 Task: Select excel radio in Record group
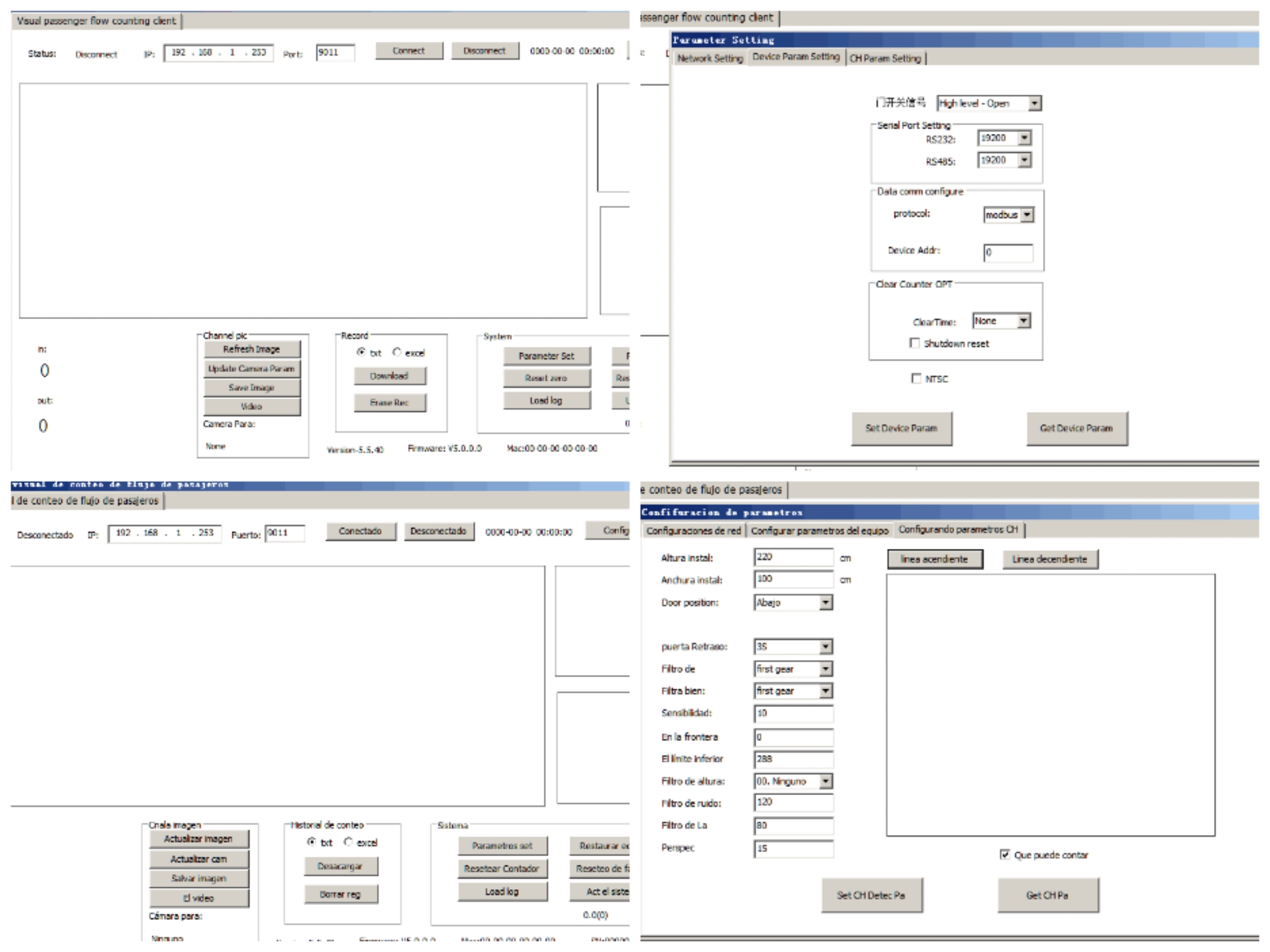tap(397, 352)
